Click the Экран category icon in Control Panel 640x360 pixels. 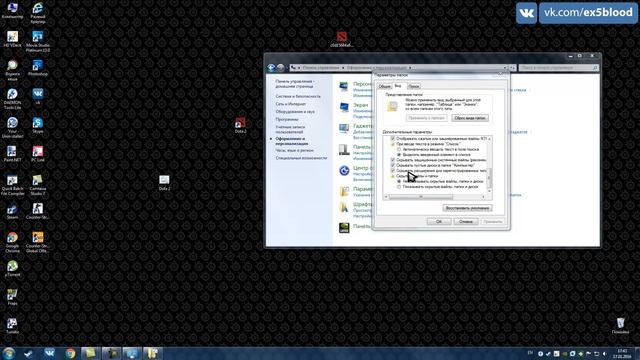(x=344, y=107)
